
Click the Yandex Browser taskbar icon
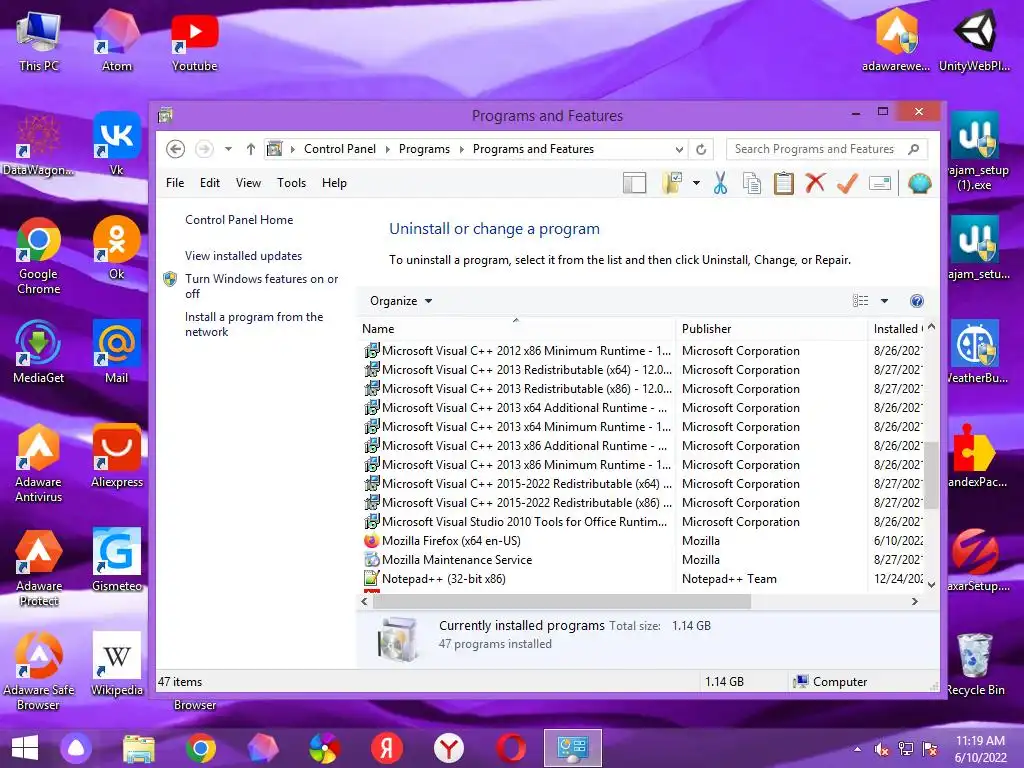[449, 748]
